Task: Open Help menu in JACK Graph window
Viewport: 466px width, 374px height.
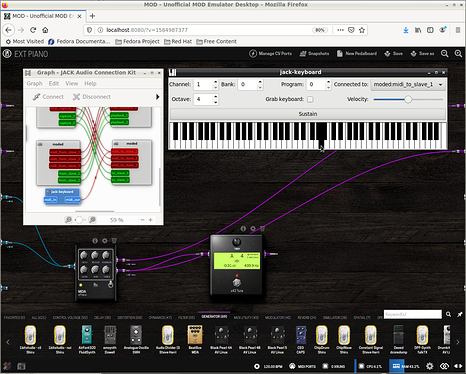Action: click(90, 83)
